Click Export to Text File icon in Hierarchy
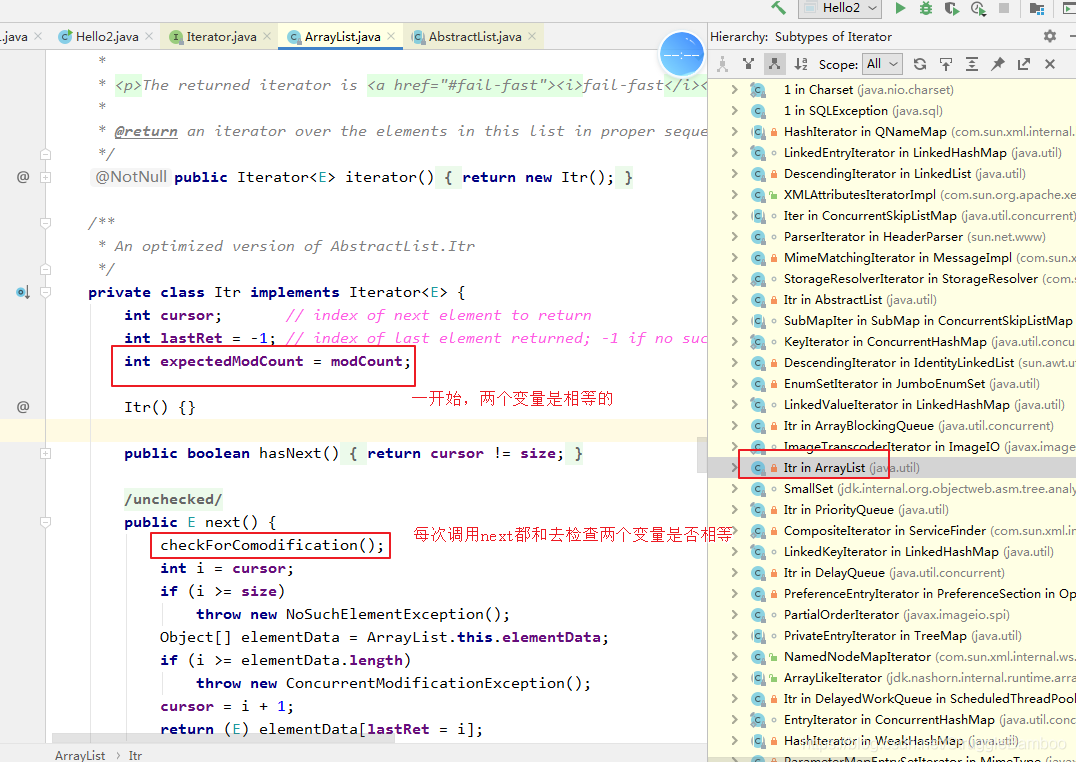Screen dimensions: 1076x762 pyautogui.click(x=1024, y=64)
